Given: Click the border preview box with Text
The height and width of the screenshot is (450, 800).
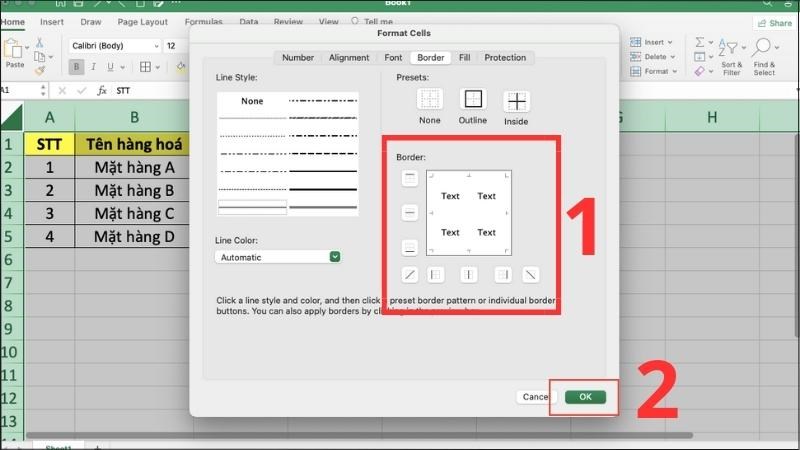Looking at the screenshot, I should click(x=469, y=213).
